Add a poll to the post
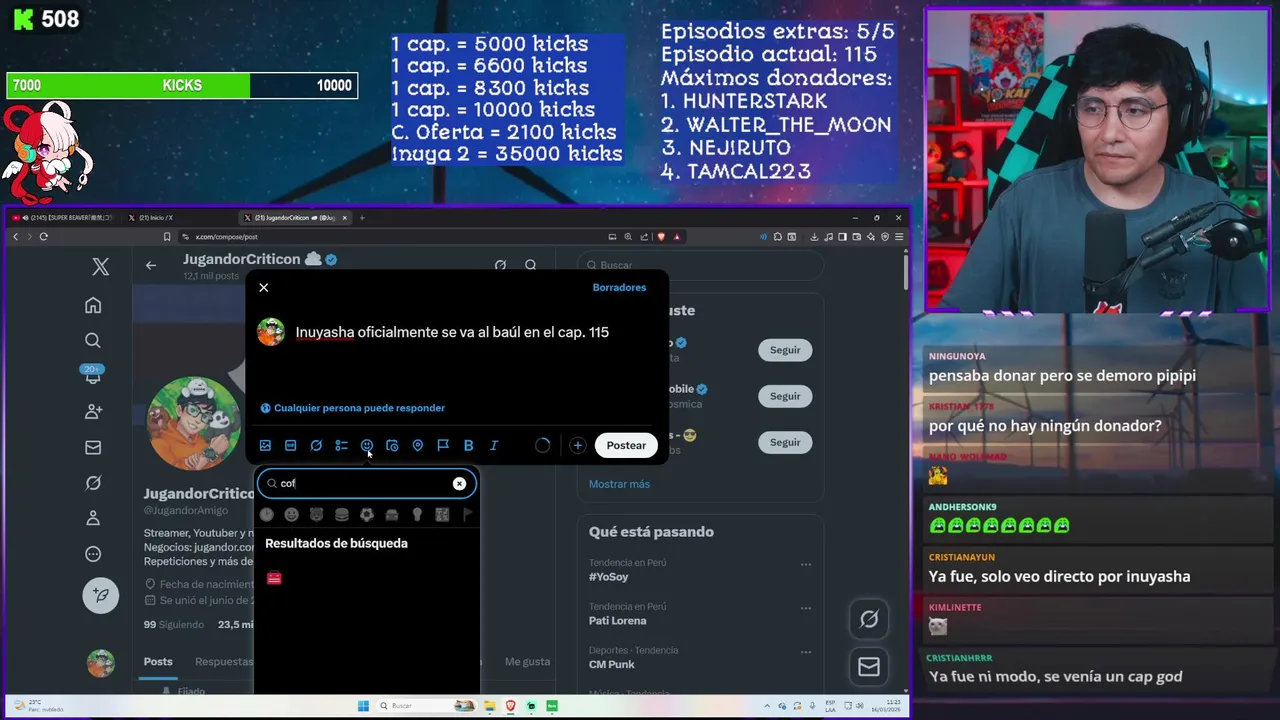This screenshot has height=720, width=1280. click(x=341, y=445)
